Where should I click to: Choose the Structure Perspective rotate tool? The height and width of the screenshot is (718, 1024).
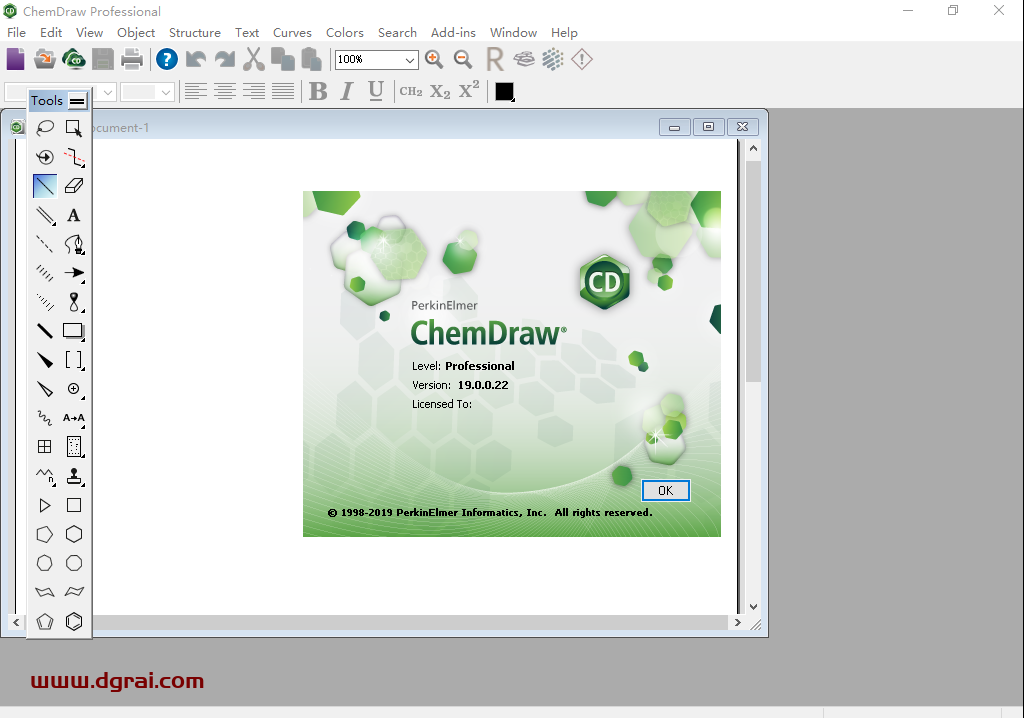(44, 157)
